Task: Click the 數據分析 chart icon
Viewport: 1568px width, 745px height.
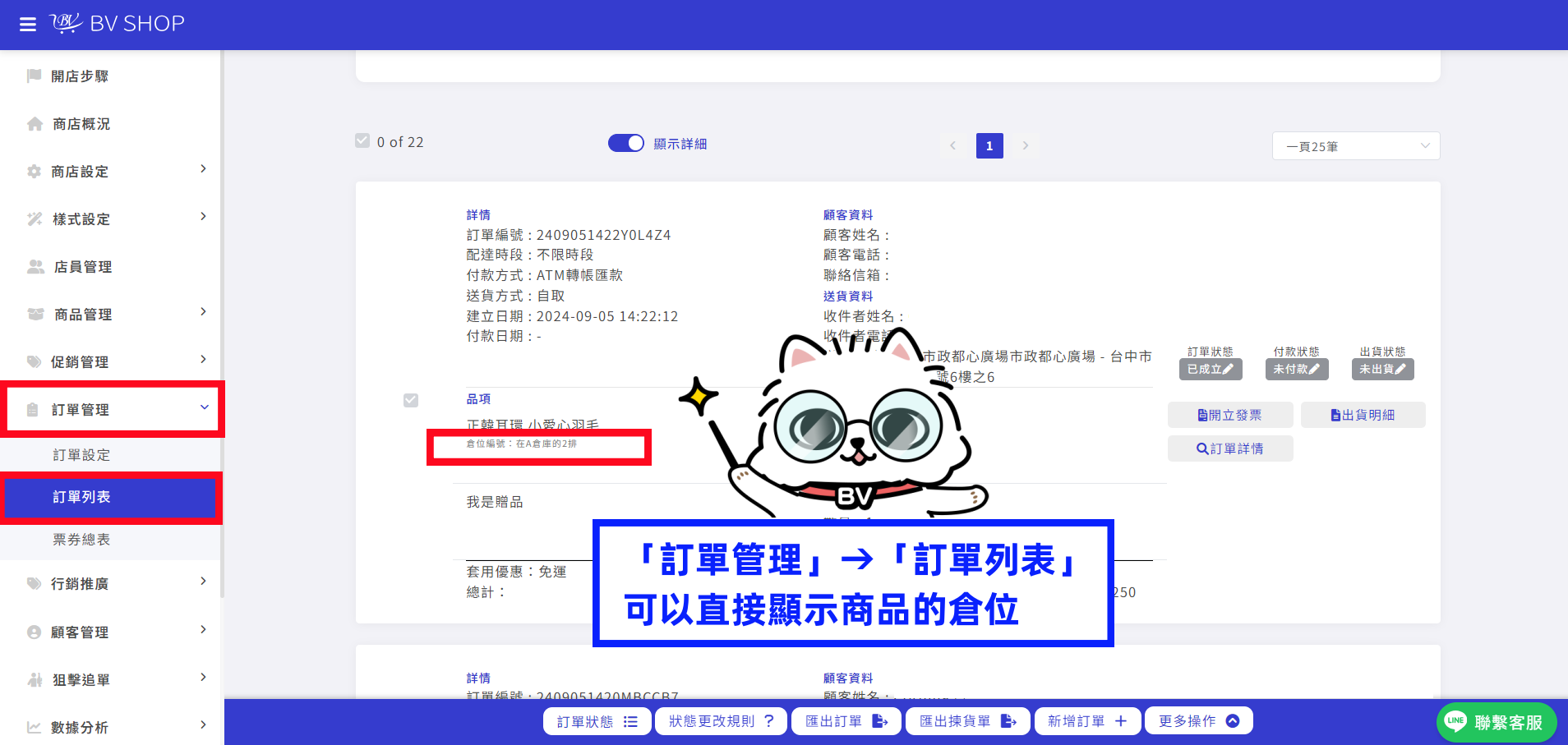Action: click(x=34, y=728)
